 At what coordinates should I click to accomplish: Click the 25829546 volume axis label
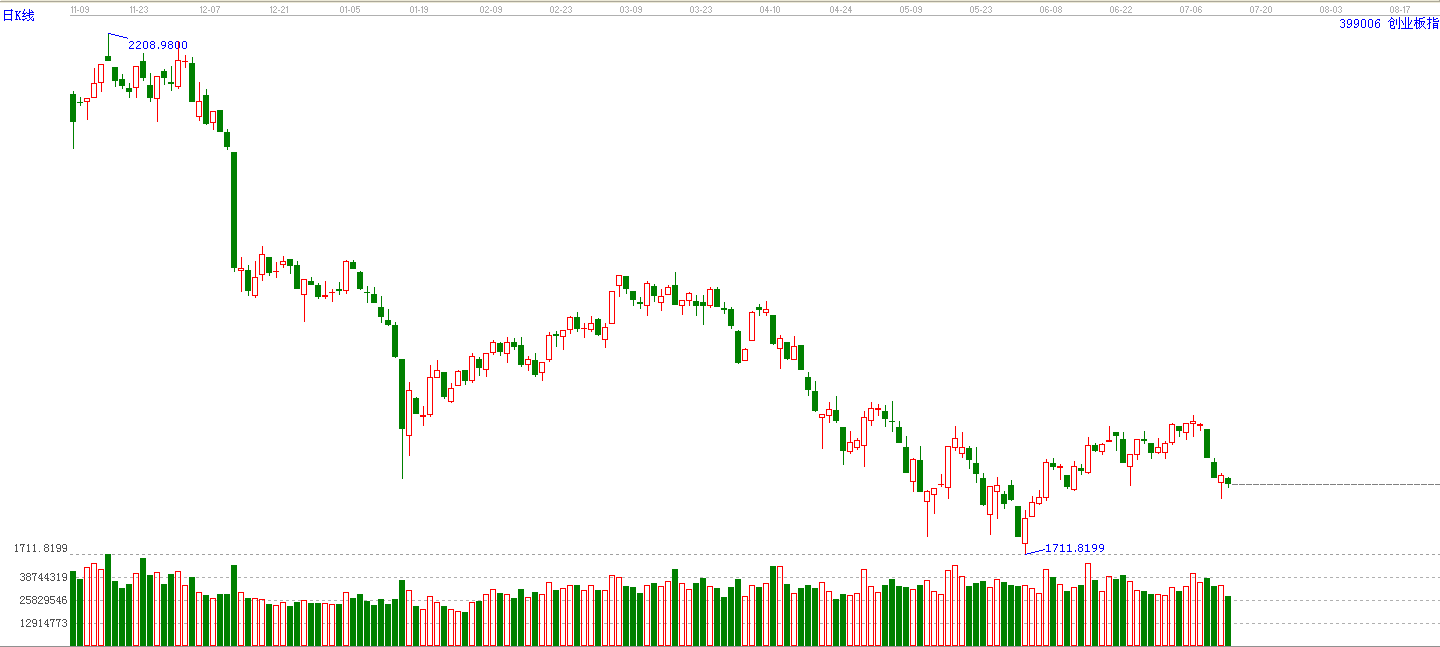(x=43, y=600)
